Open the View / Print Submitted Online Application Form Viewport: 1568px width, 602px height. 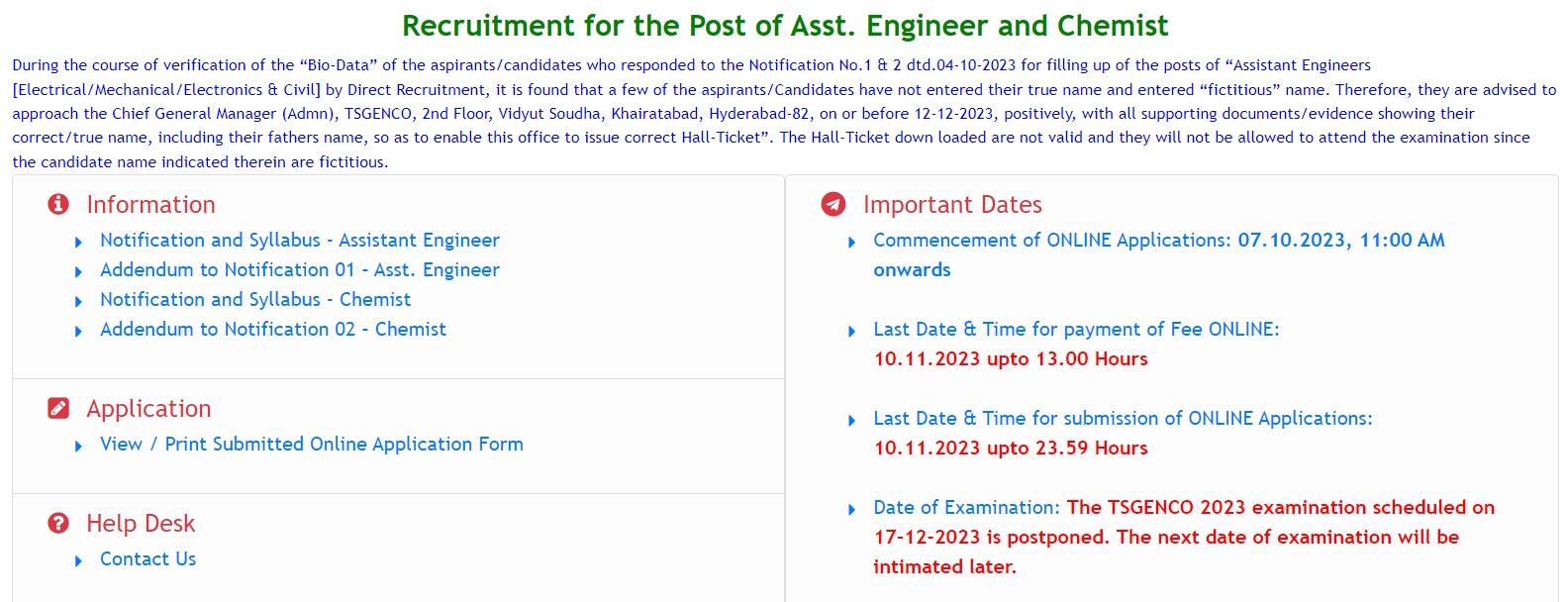point(311,445)
